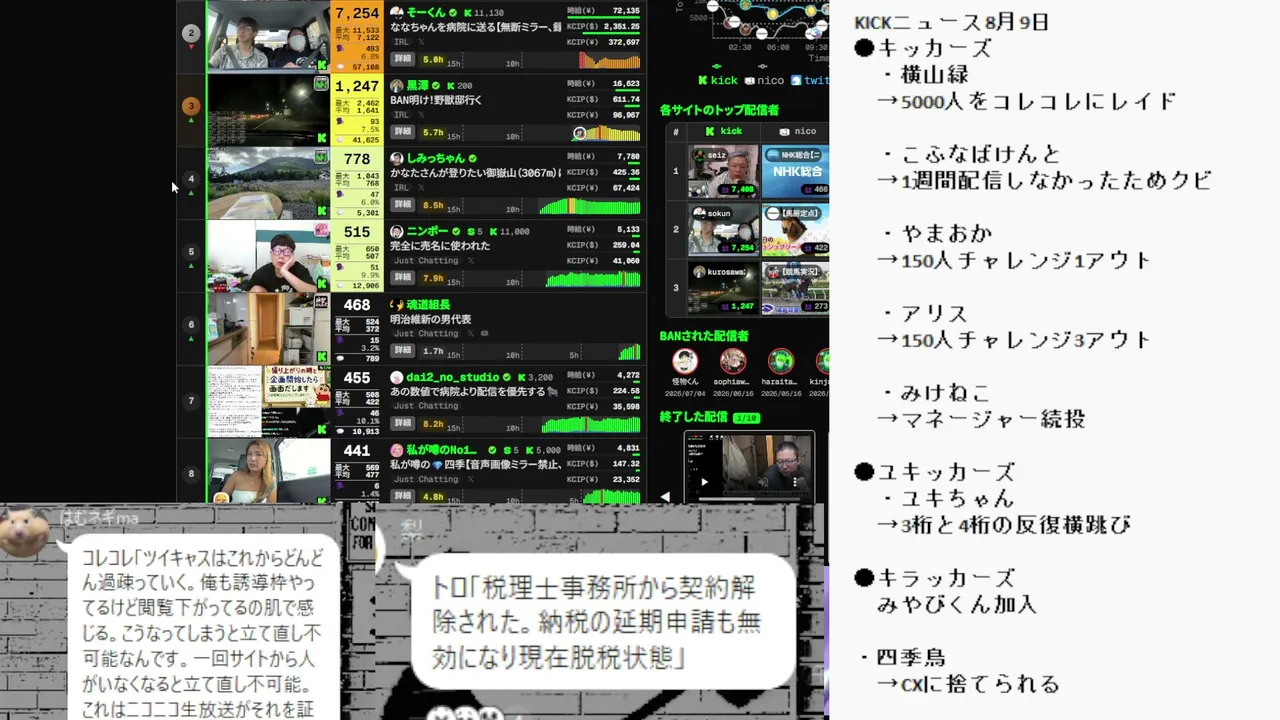Click banned streamer haraita's avatar
1280x720 pixels.
(781, 361)
